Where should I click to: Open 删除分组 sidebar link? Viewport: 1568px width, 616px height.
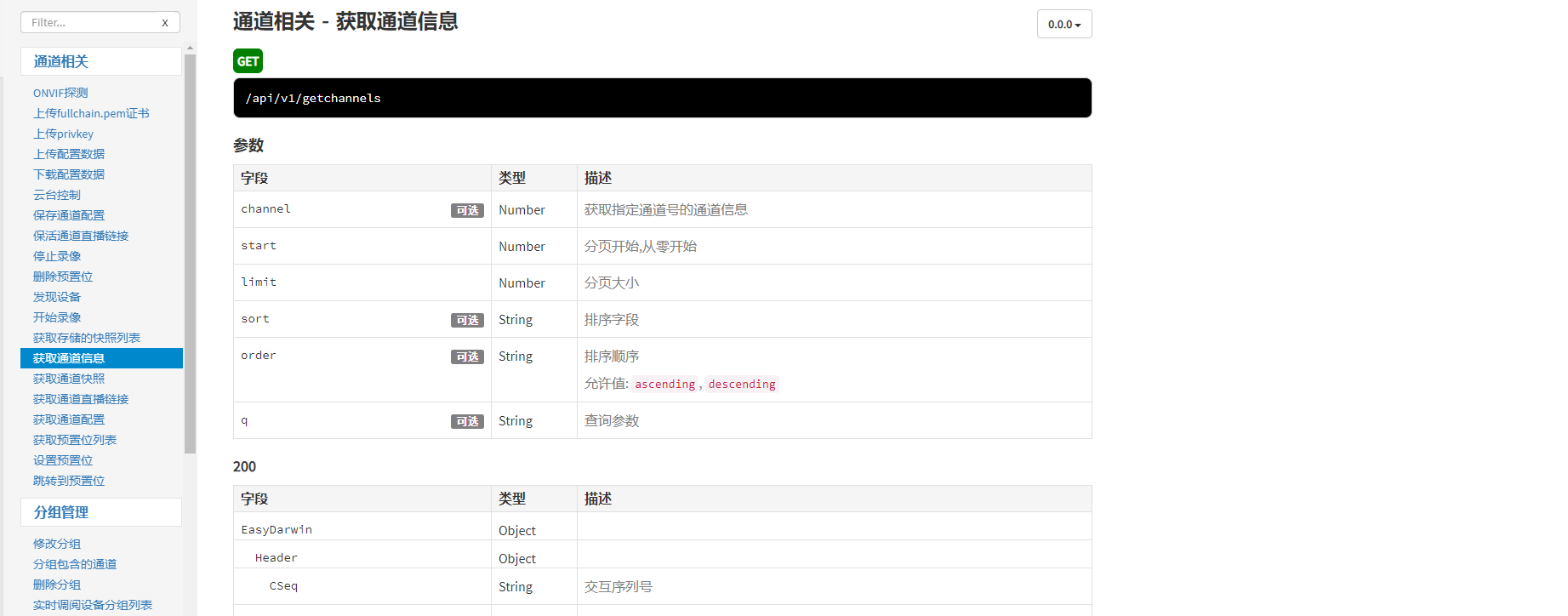(x=57, y=585)
